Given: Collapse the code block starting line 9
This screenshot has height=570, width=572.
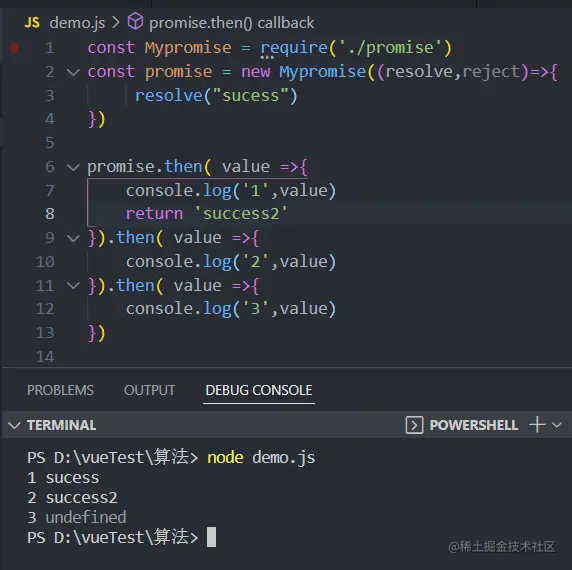Looking at the screenshot, I should point(73,238).
